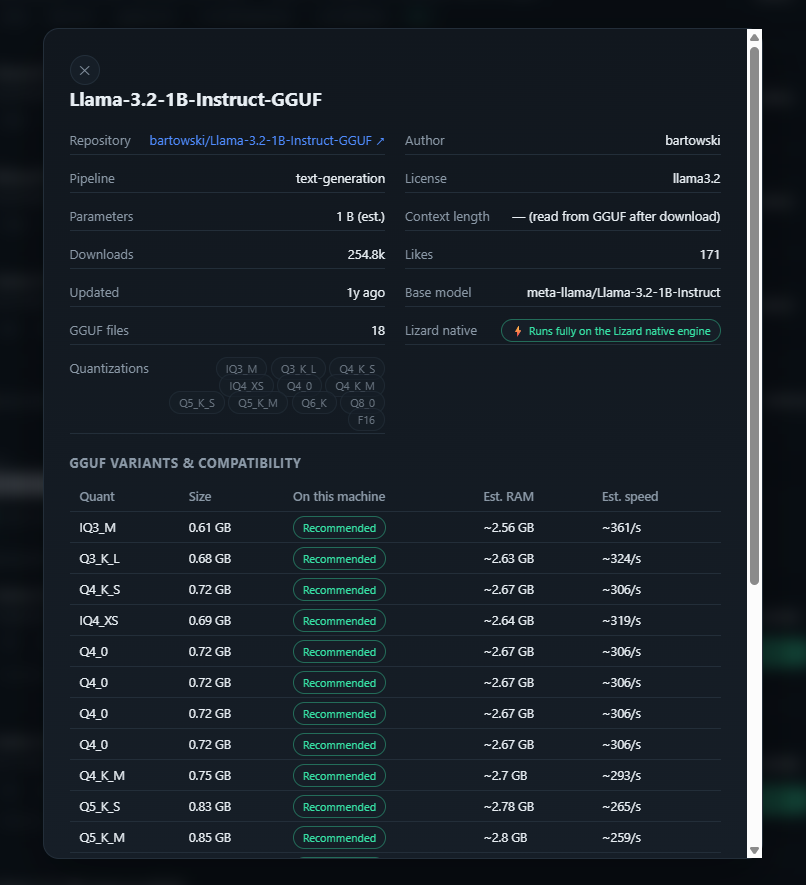806x885 pixels.
Task: Click the Recommended badge in the IQ4_XS table row
Action: click(339, 621)
